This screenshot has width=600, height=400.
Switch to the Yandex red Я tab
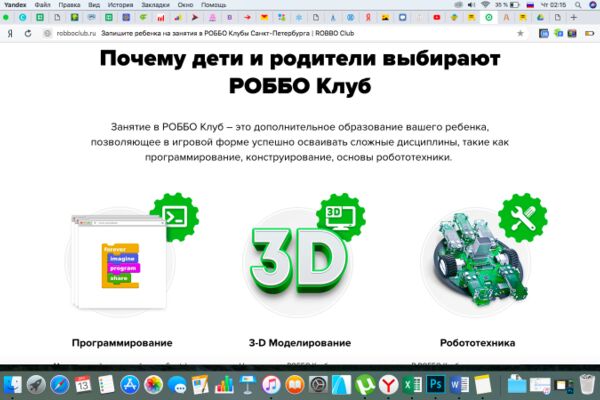(x=368, y=17)
